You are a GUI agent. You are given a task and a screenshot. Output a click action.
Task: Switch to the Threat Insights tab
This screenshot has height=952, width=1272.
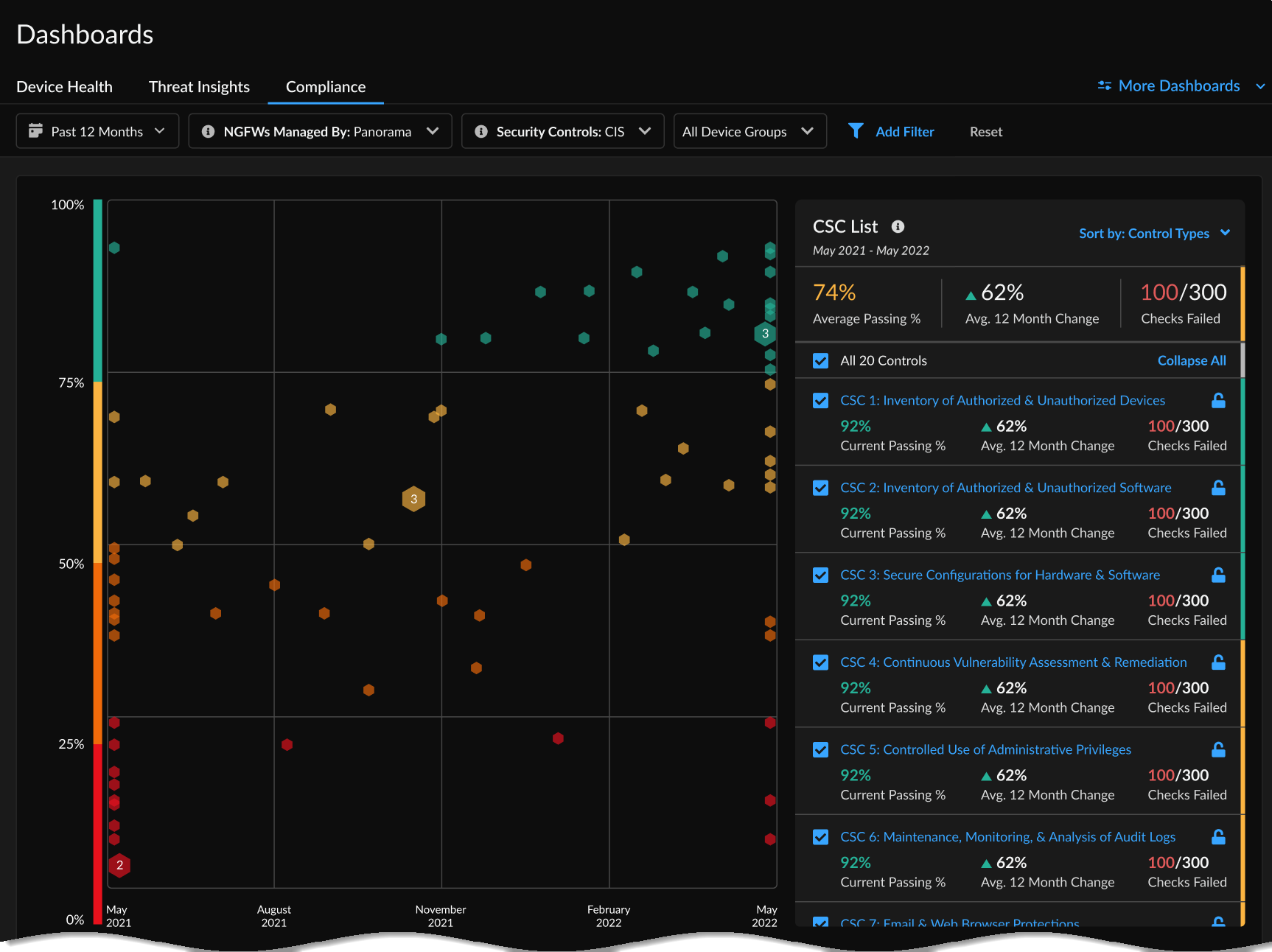click(199, 86)
